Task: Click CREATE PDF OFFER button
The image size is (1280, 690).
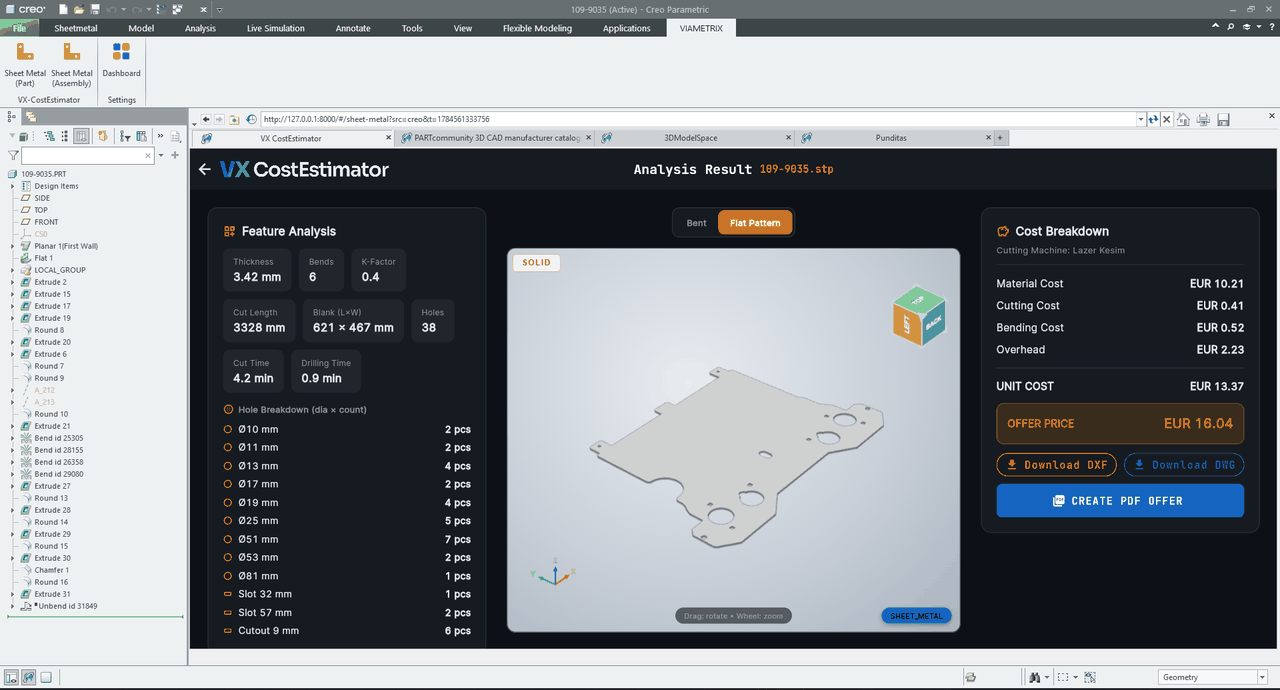Action: coord(1120,501)
